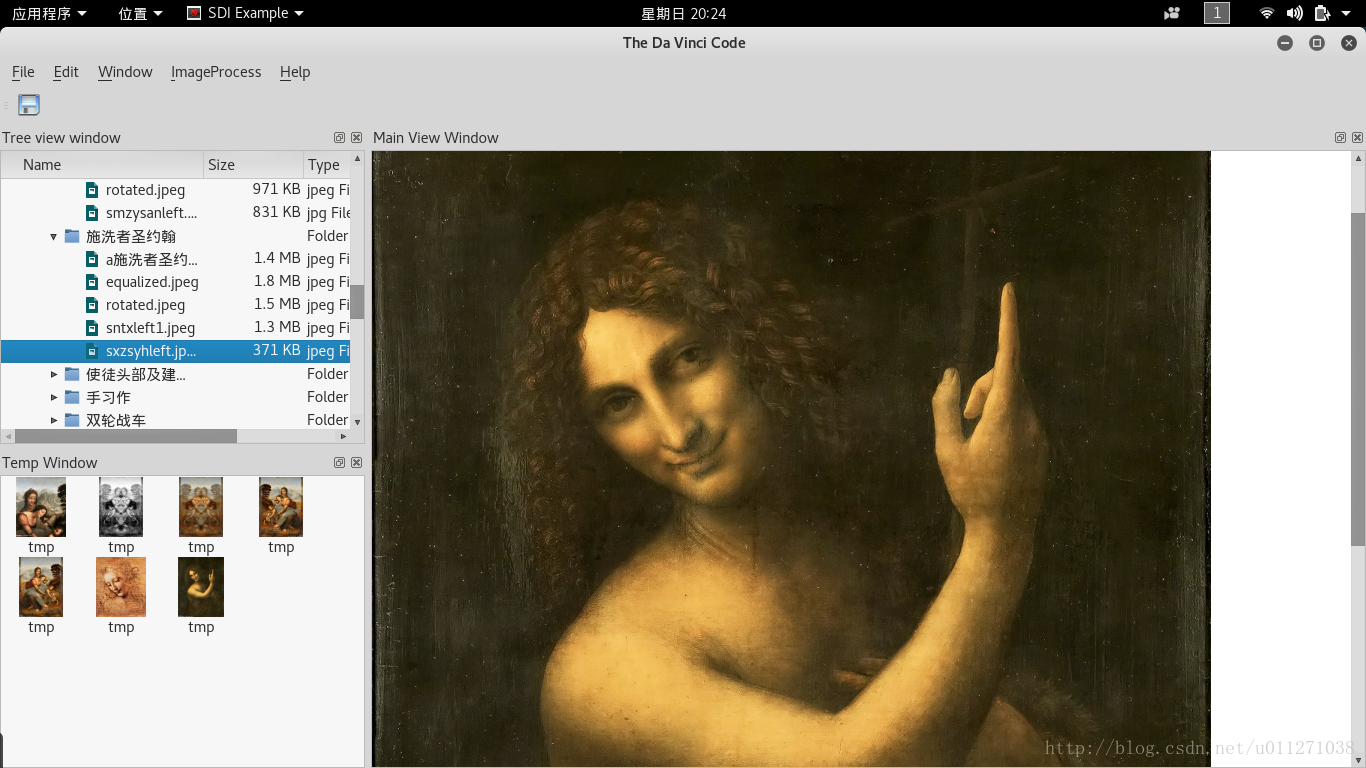Click main view scroll up arrow

click(x=1358, y=158)
